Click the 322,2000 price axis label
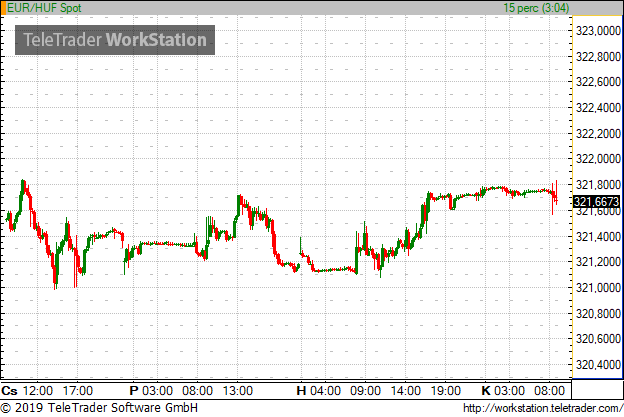624x417 pixels. 598,134
